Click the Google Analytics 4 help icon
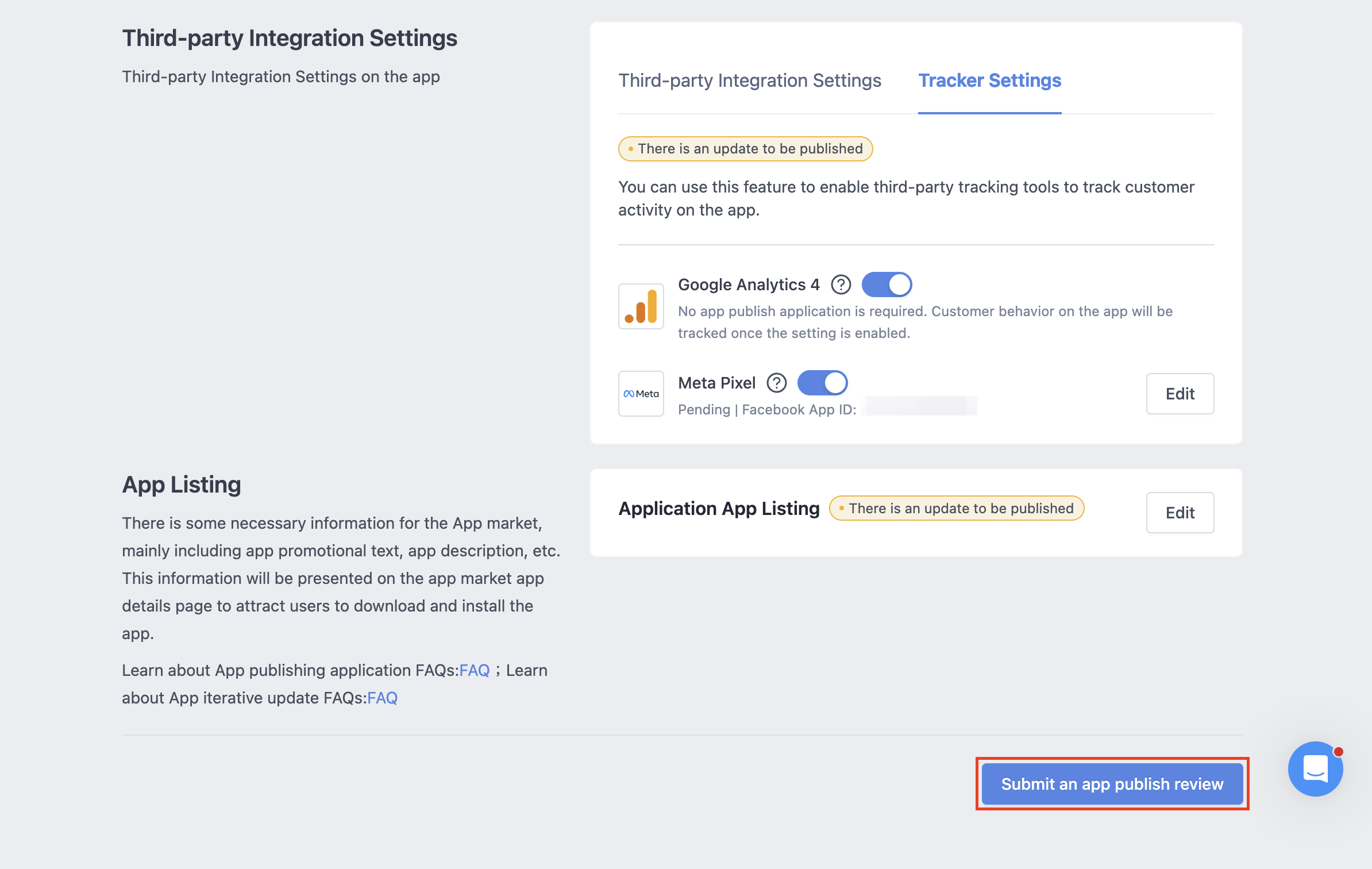This screenshot has height=869, width=1372. tap(841, 284)
